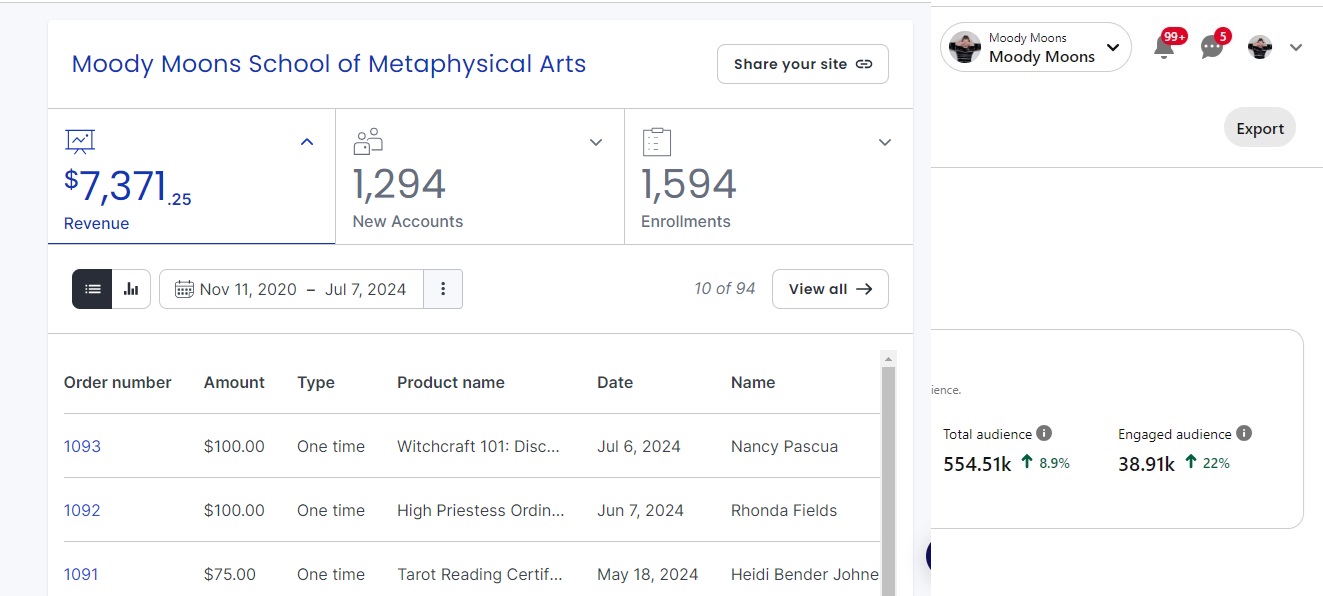Viewport: 1323px width, 596px height.
Task: Open order number 1092
Action: tap(82, 510)
